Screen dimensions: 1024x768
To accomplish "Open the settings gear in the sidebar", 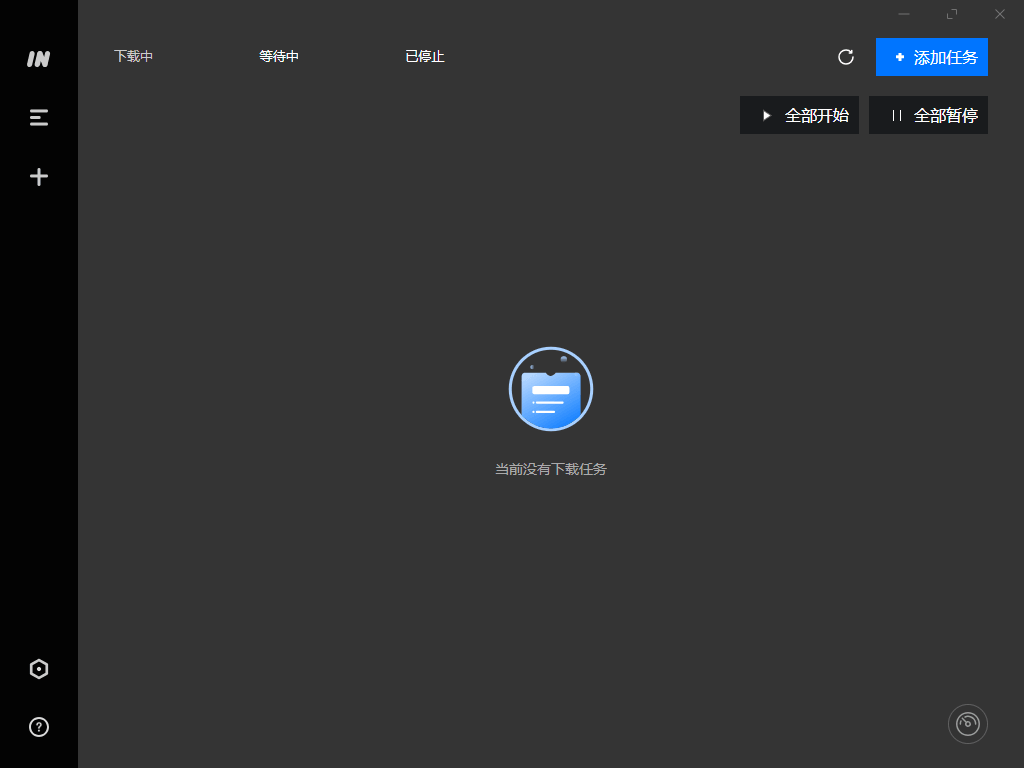I will coord(38,668).
